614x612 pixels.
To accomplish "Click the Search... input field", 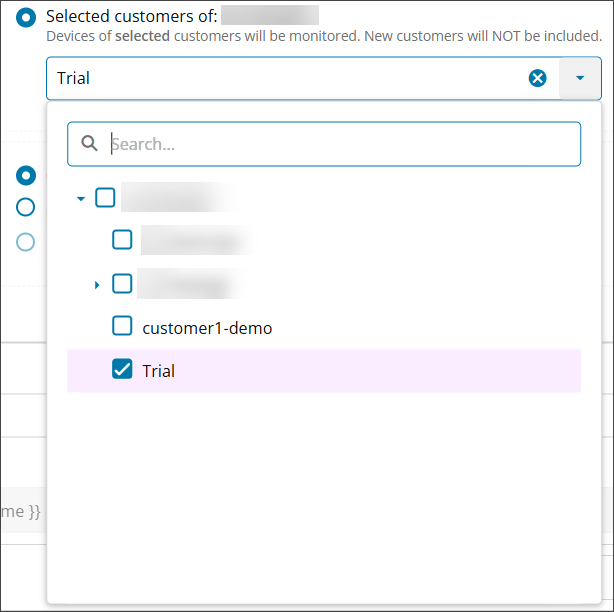I will pos(340,144).
